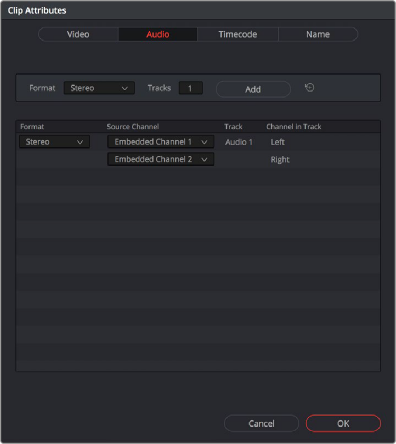Click the Audio 1 track label

point(239,142)
